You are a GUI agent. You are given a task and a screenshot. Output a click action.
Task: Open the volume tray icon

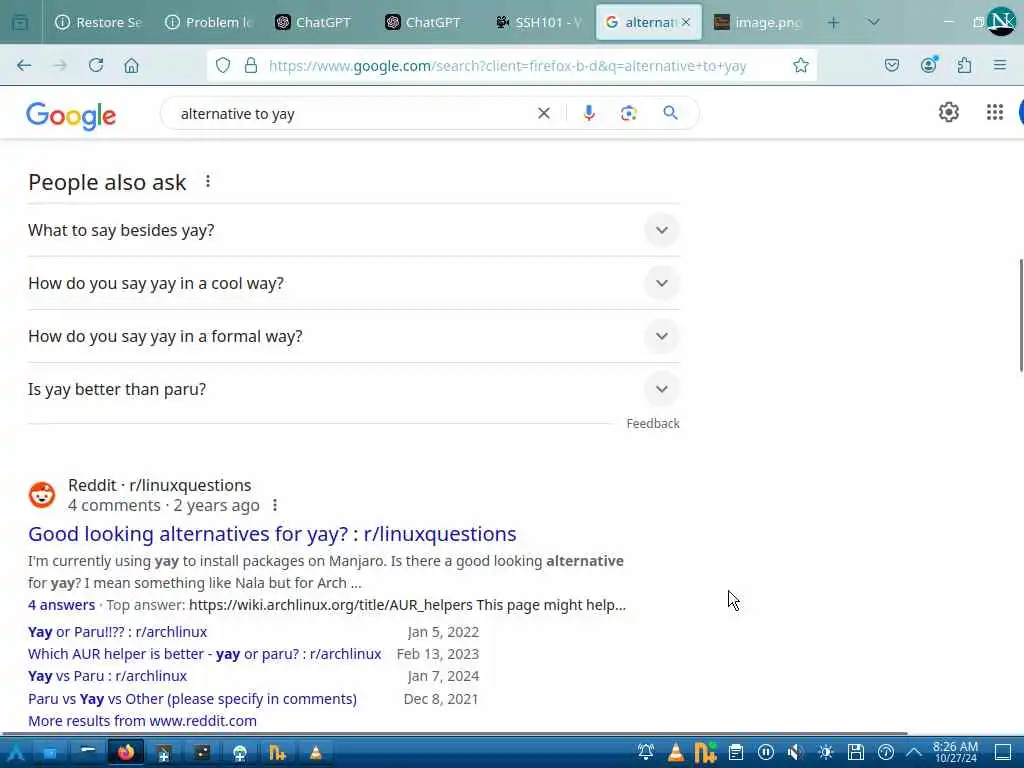click(x=795, y=752)
